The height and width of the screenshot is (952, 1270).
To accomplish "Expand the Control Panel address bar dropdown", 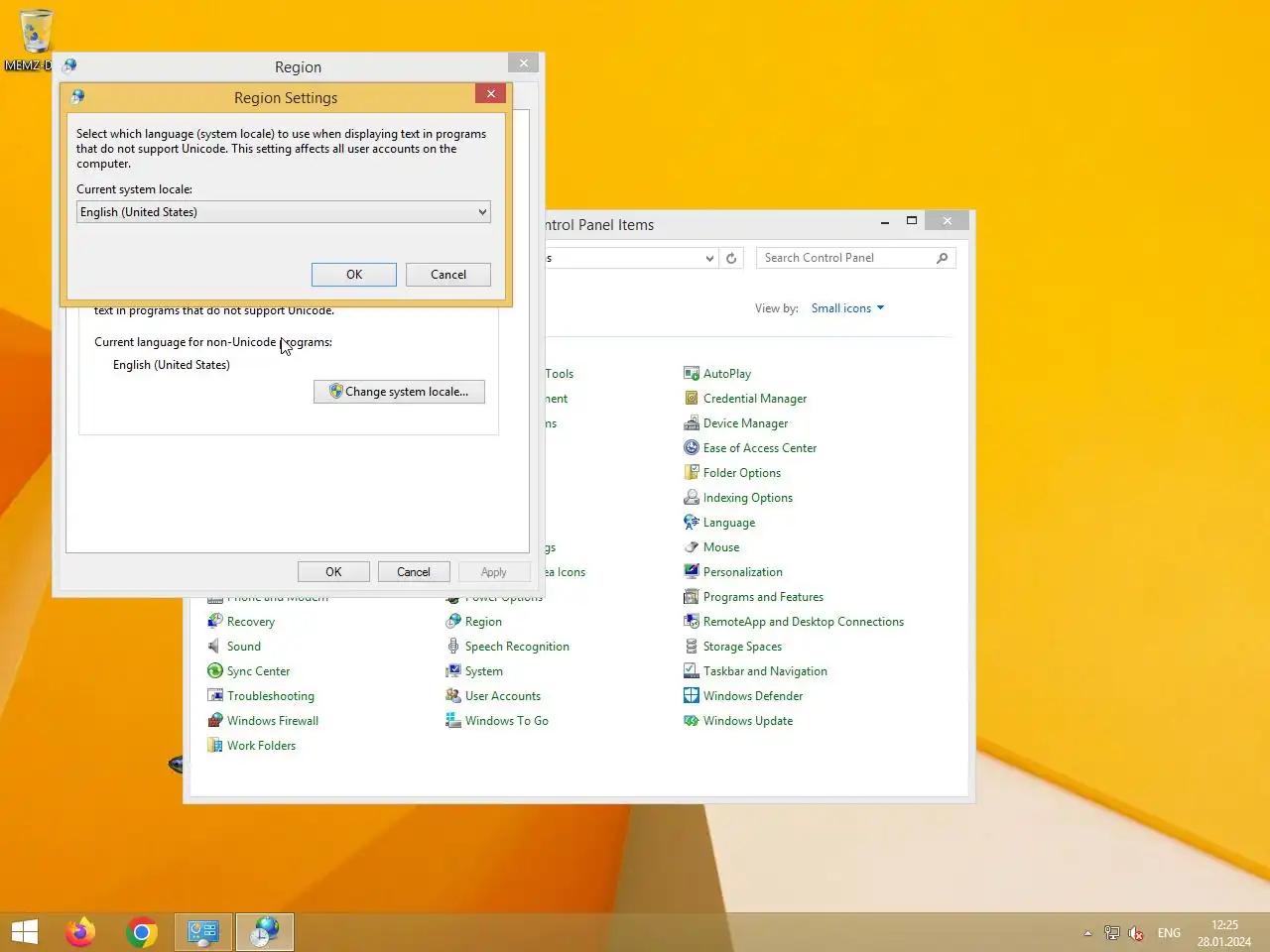I will click(709, 258).
